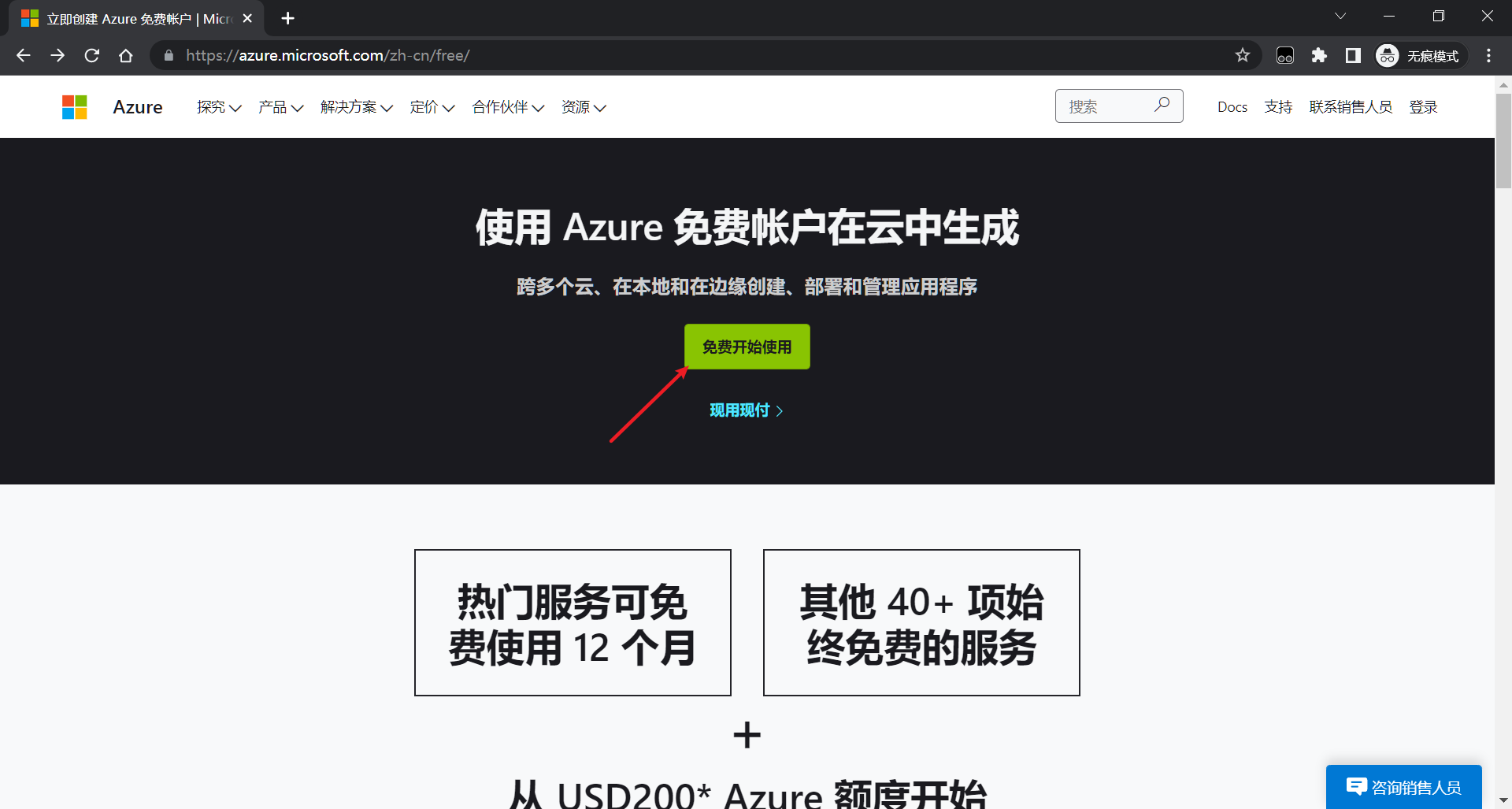Expand the 资源 menu
This screenshot has height=809, width=1512.
[x=584, y=107]
